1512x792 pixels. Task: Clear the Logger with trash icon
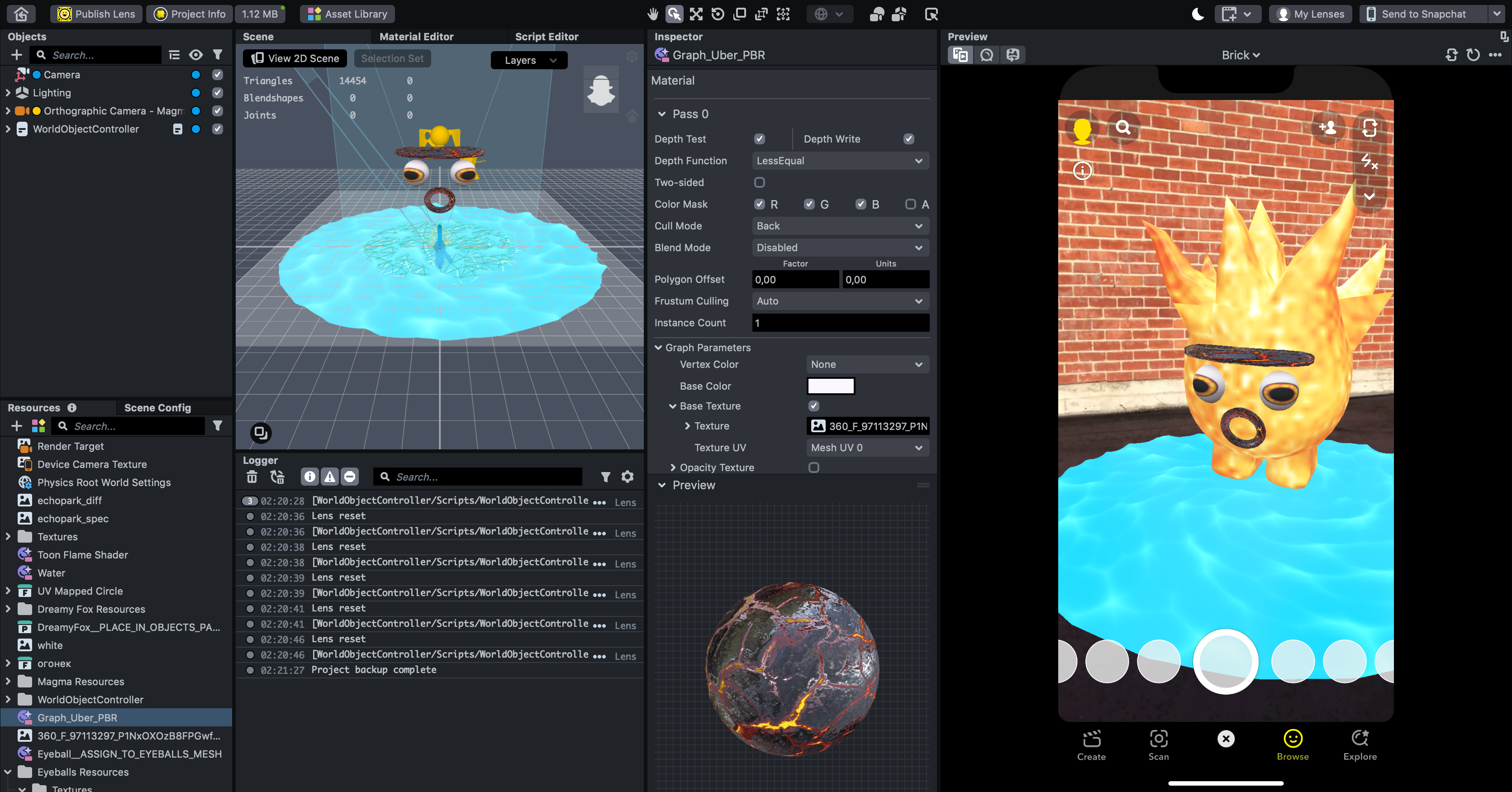coord(252,477)
